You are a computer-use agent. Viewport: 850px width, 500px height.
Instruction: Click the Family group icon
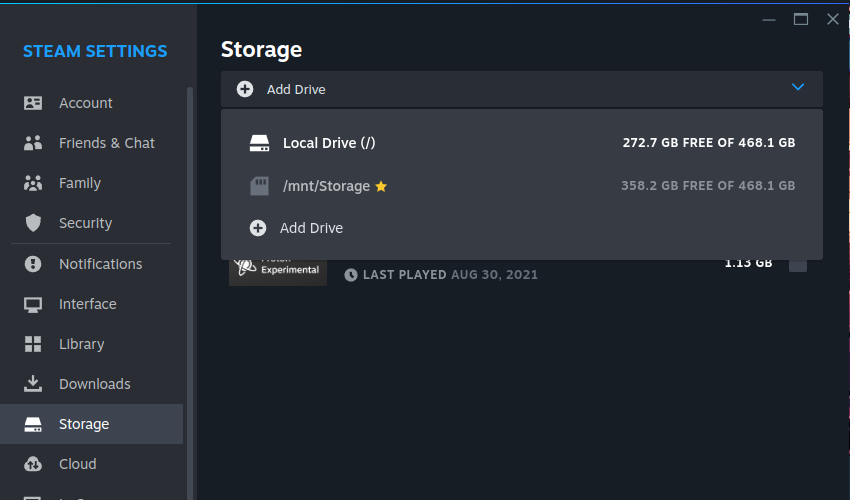[x=33, y=183]
